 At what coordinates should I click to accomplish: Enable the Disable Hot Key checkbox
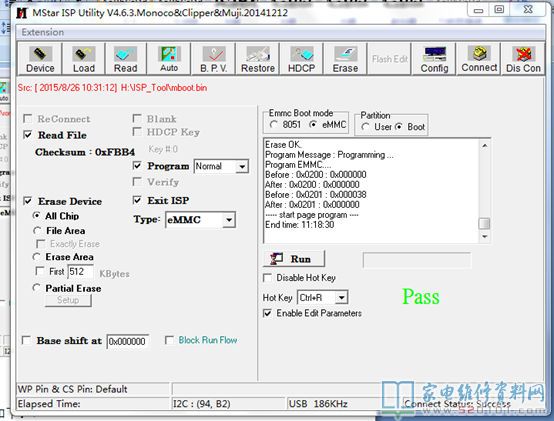point(267,278)
